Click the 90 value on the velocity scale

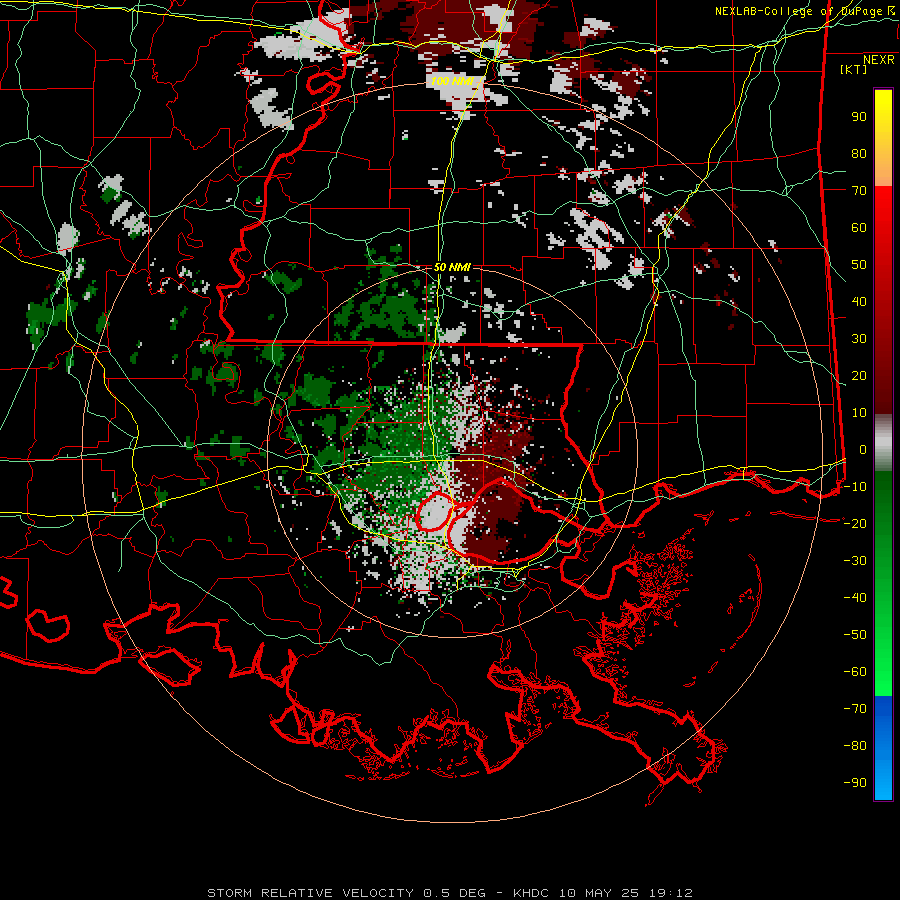[x=859, y=117]
